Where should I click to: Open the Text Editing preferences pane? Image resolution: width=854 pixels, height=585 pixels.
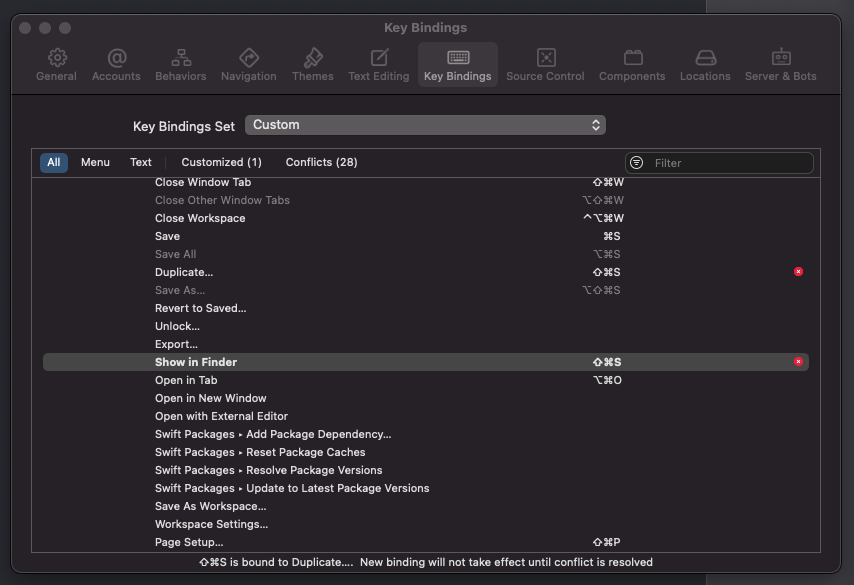click(x=379, y=65)
